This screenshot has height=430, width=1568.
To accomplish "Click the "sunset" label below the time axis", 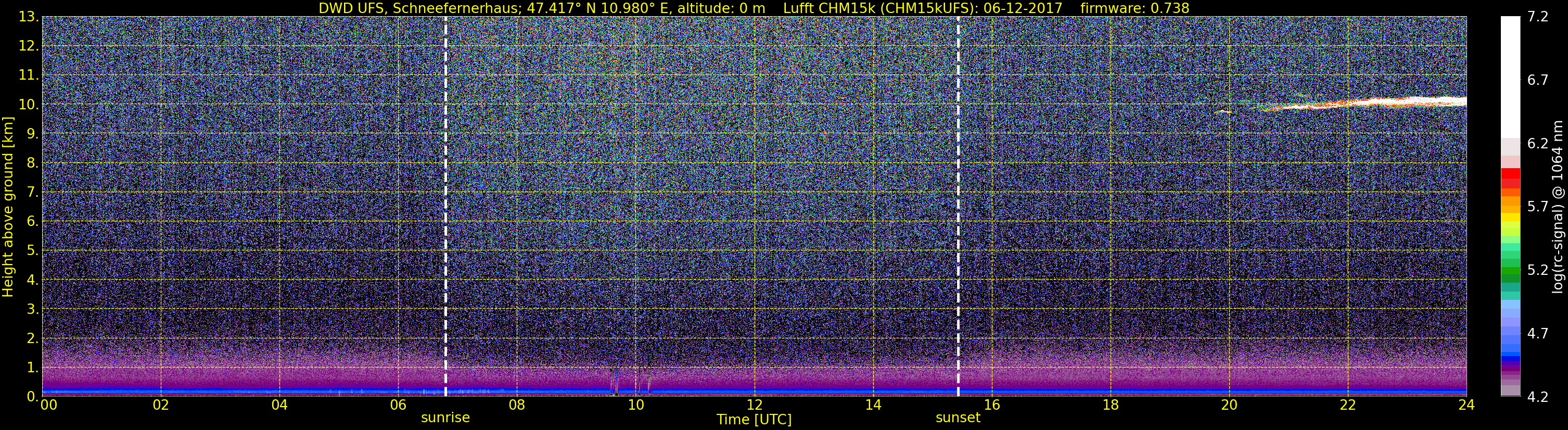I will coord(958,418).
